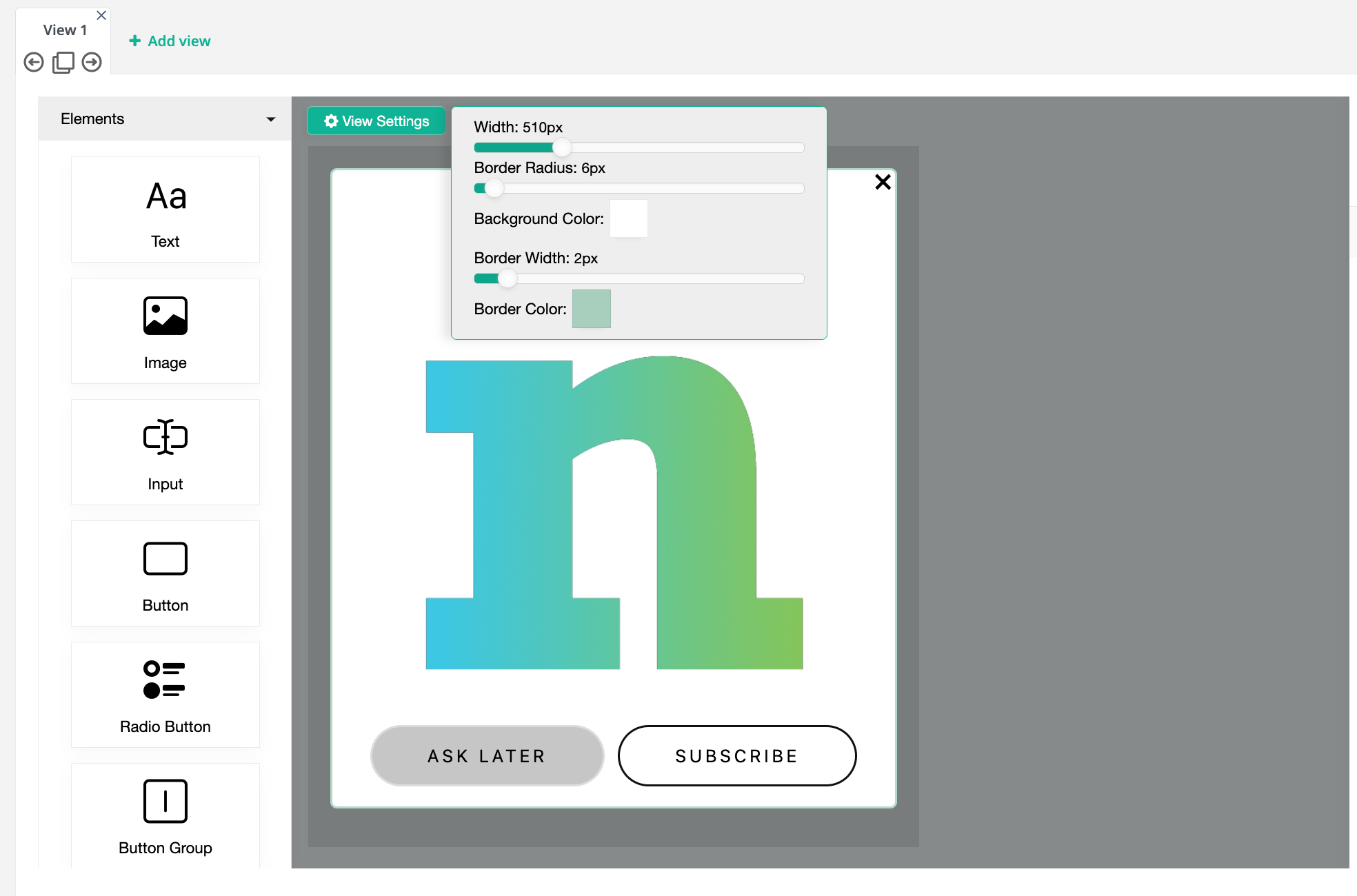Viewport: 1357px width, 896px height.
Task: Switch to the View 1 tab
Action: tap(65, 30)
